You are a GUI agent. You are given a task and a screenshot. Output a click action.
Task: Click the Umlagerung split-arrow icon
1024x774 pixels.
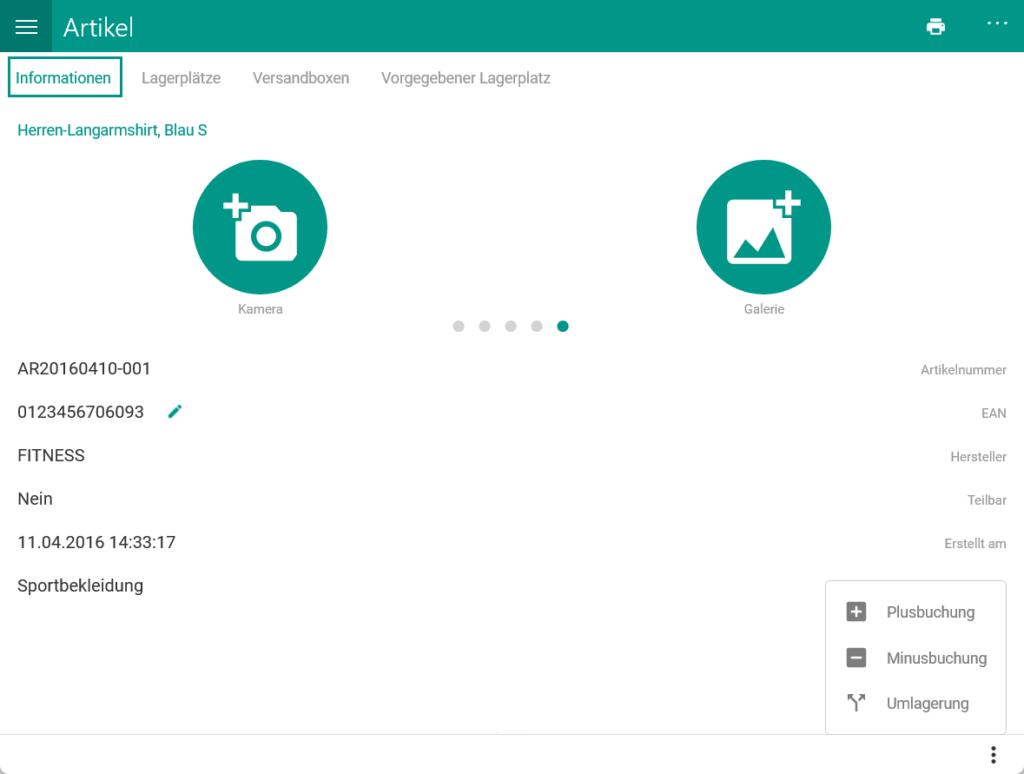[x=856, y=703]
